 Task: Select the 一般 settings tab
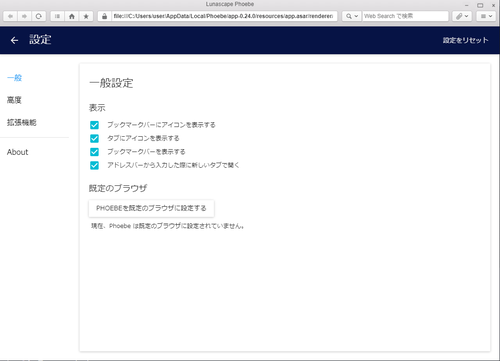click(x=14, y=78)
